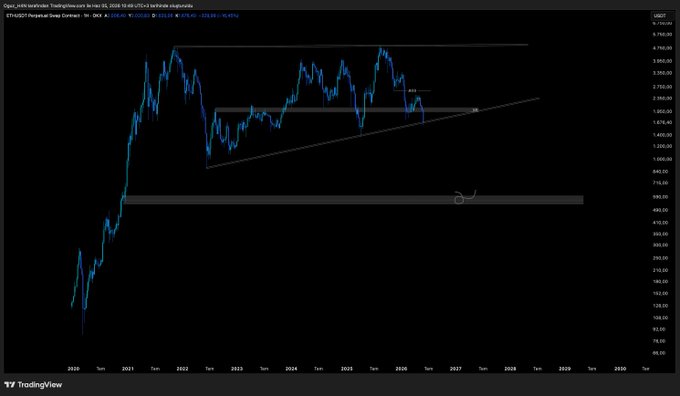Select the lower gray support zone rectangle

pos(354,200)
